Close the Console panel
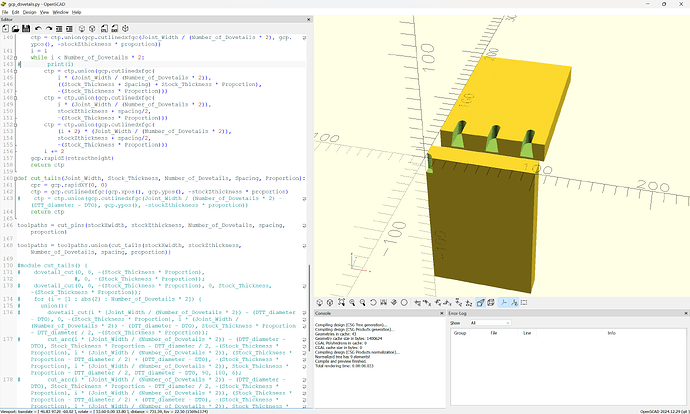Image resolution: width=690 pixels, height=414 pixels. [442, 313]
